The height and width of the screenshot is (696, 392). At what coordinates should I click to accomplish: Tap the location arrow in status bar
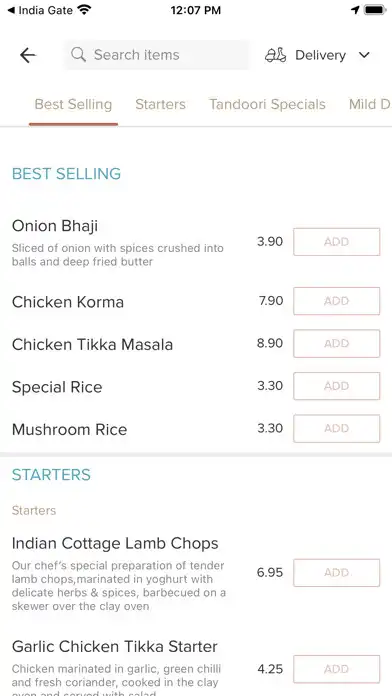pyautogui.click(x=355, y=10)
